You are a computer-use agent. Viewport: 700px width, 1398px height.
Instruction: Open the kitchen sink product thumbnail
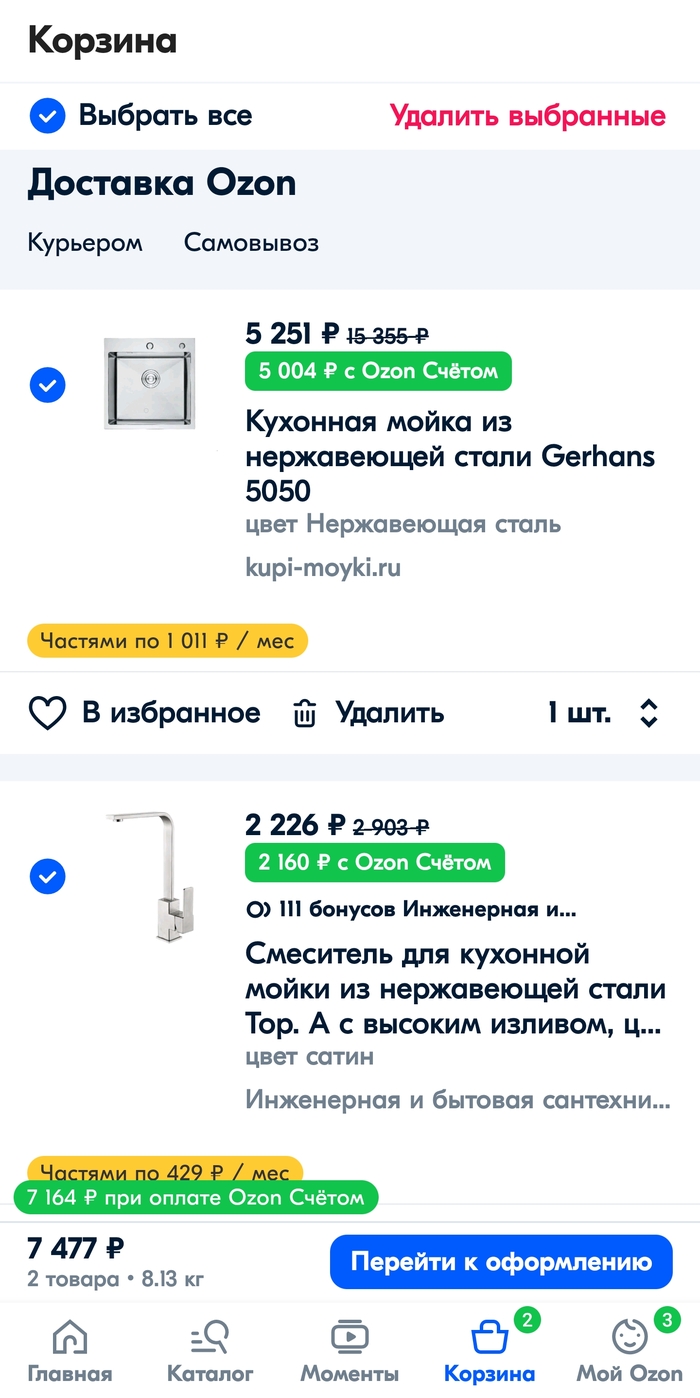pyautogui.click(x=150, y=385)
